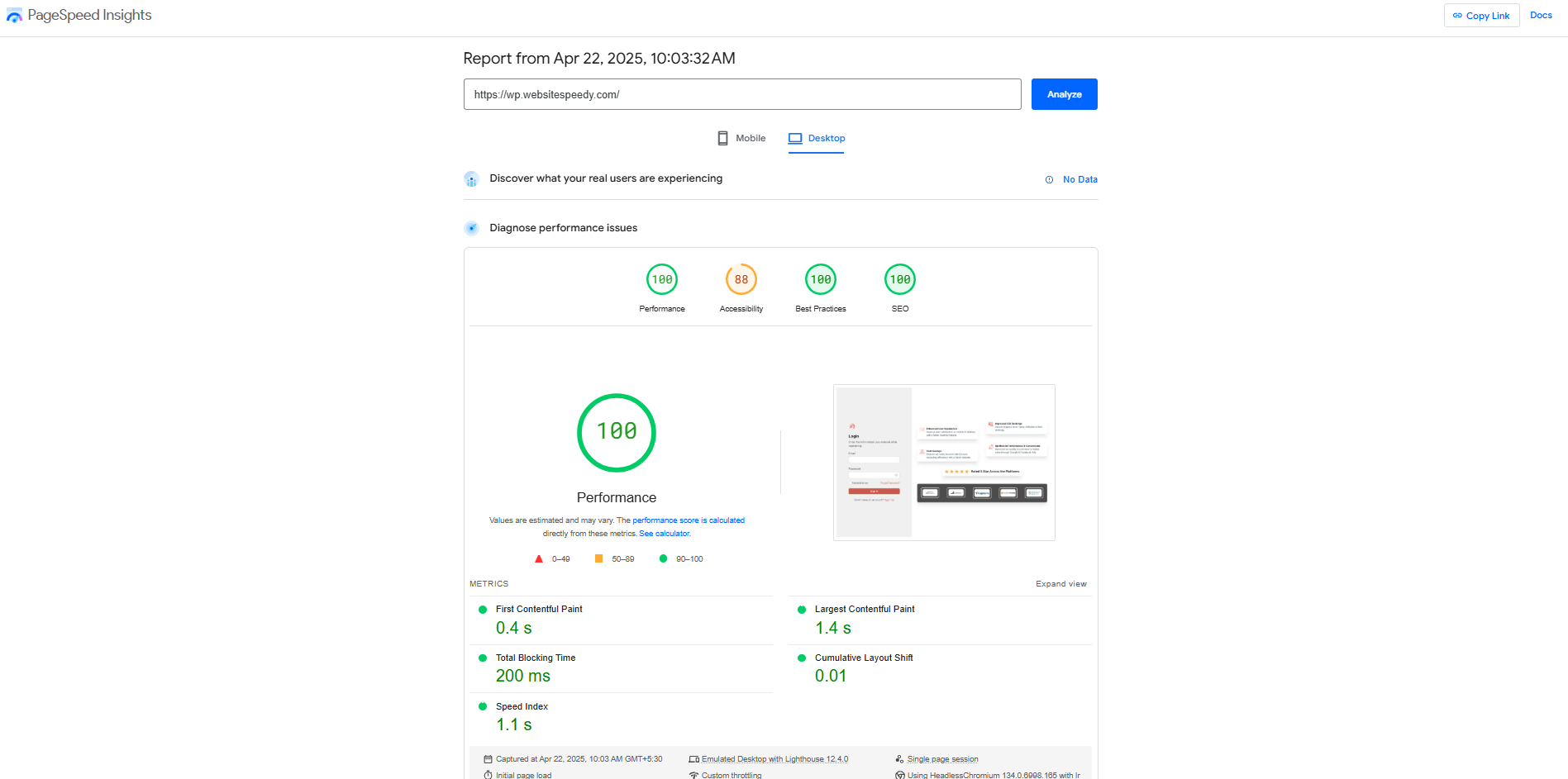Open the Docs link

click(x=1541, y=15)
